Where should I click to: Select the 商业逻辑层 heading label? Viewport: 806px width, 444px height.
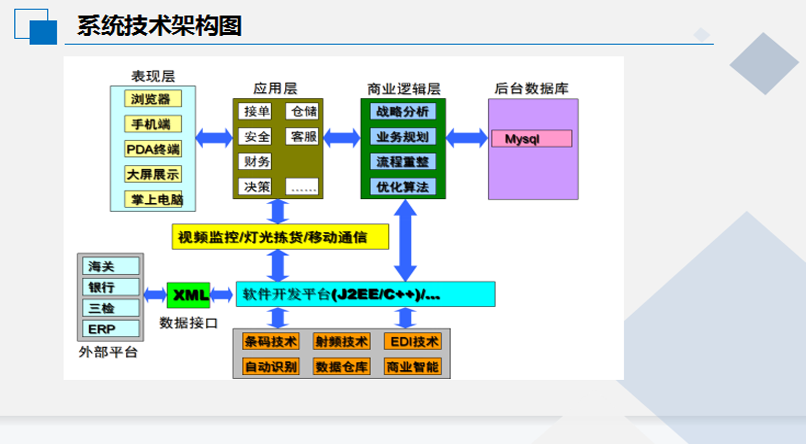(404, 88)
